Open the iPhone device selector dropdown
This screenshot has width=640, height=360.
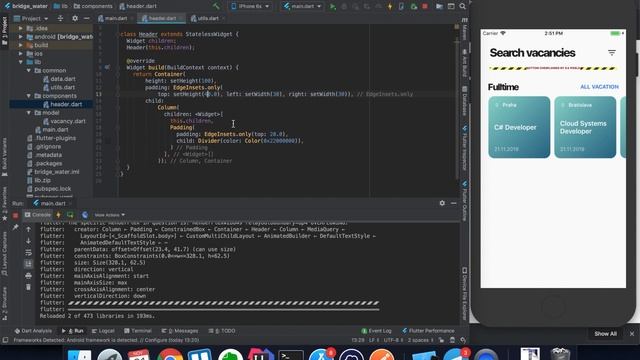pos(250,7)
